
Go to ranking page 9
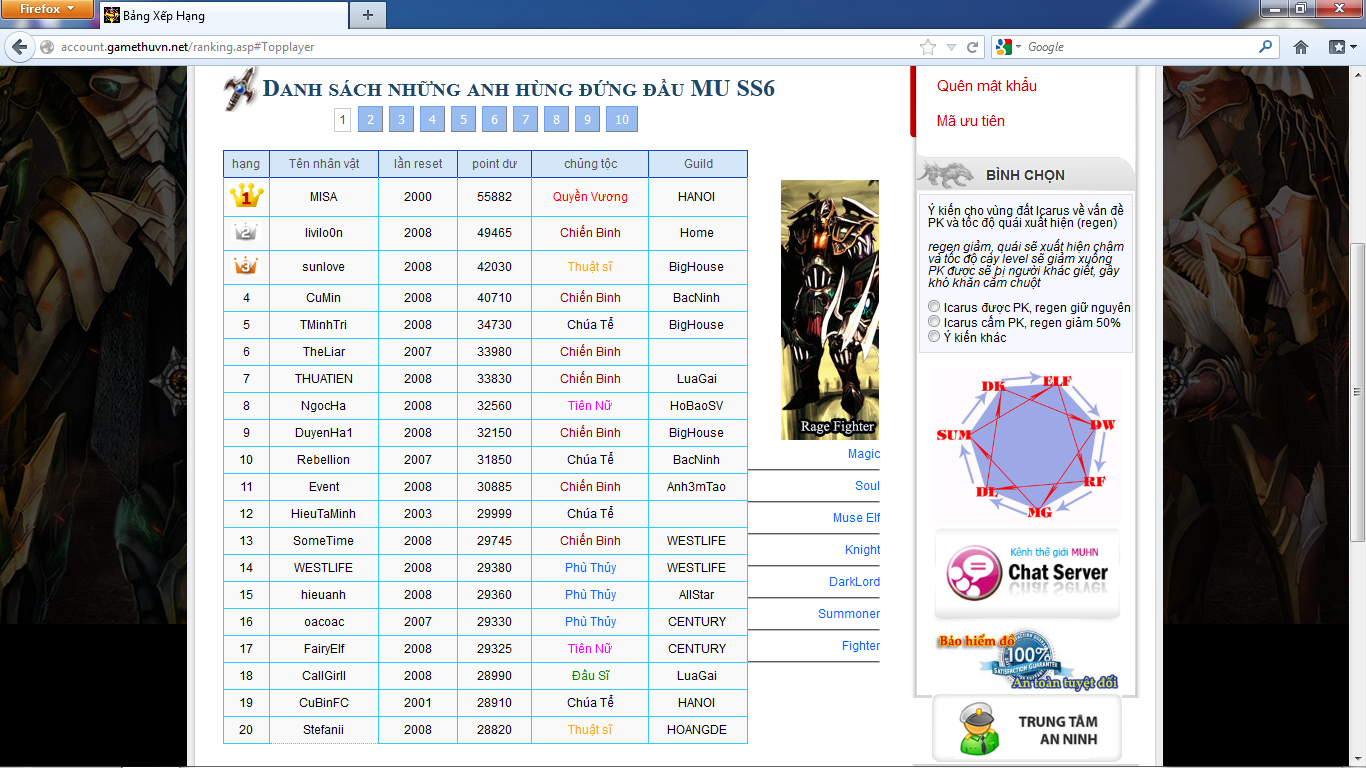click(587, 120)
